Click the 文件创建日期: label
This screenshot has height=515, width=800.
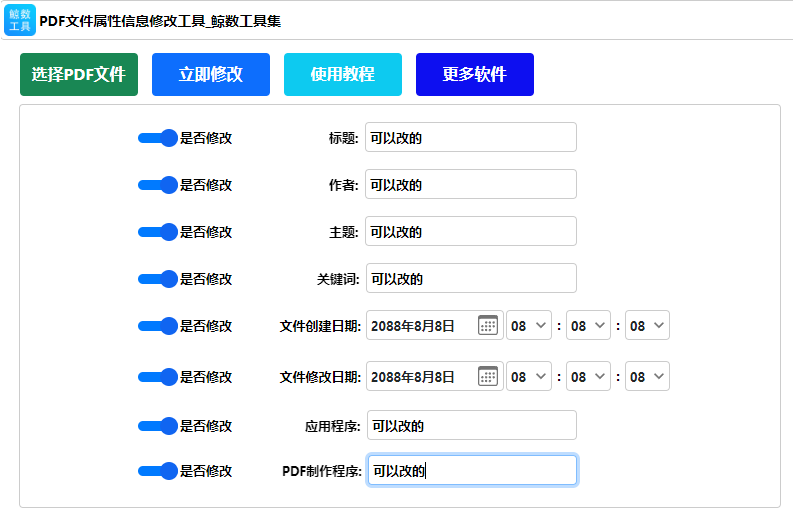pos(320,326)
